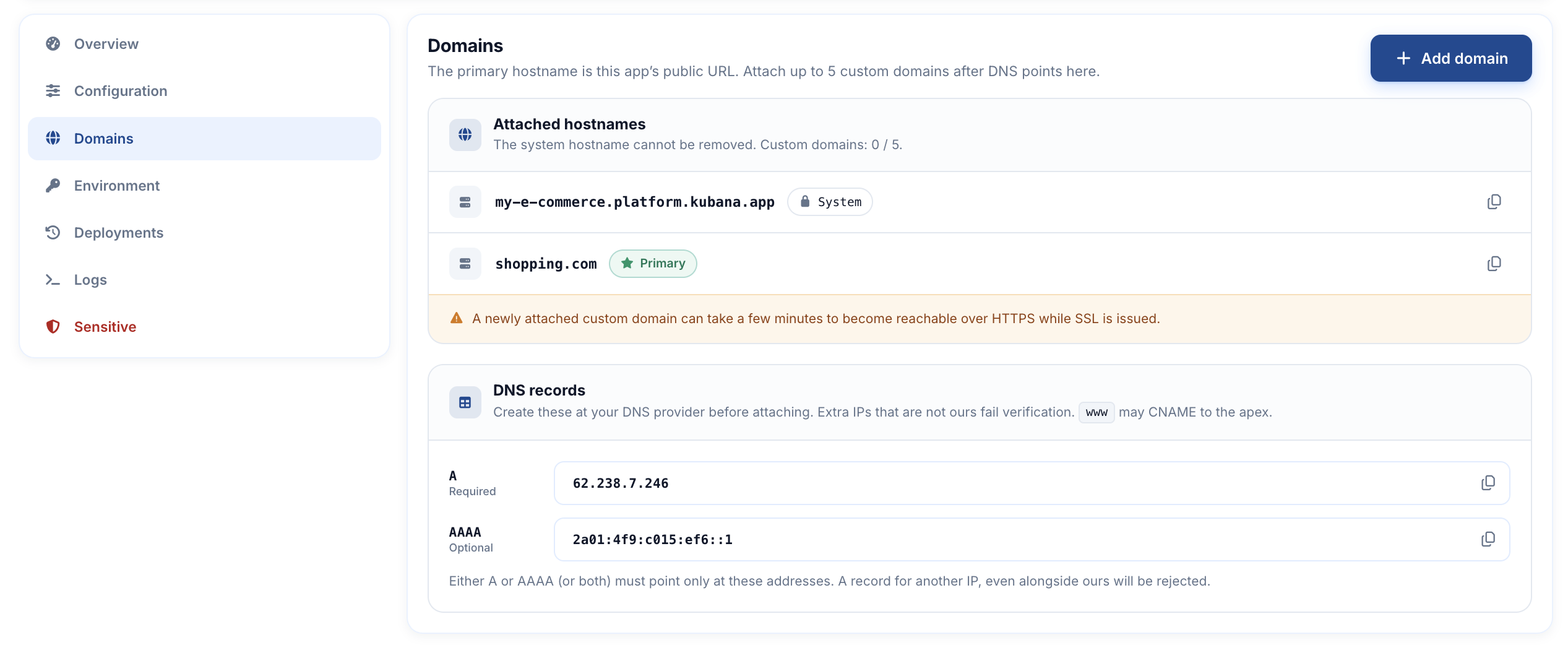Open the Environment section

tap(204, 186)
